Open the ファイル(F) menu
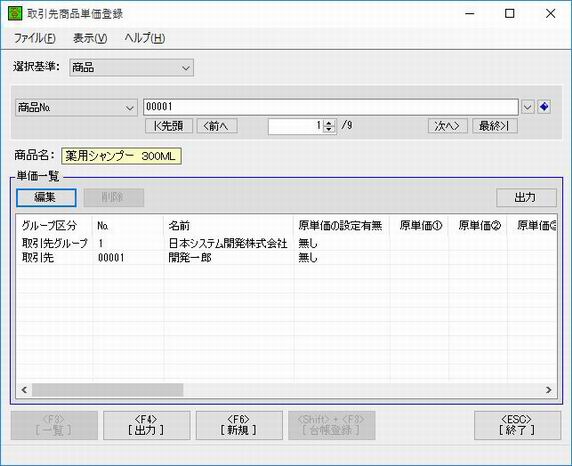 pyautogui.click(x=35, y=38)
